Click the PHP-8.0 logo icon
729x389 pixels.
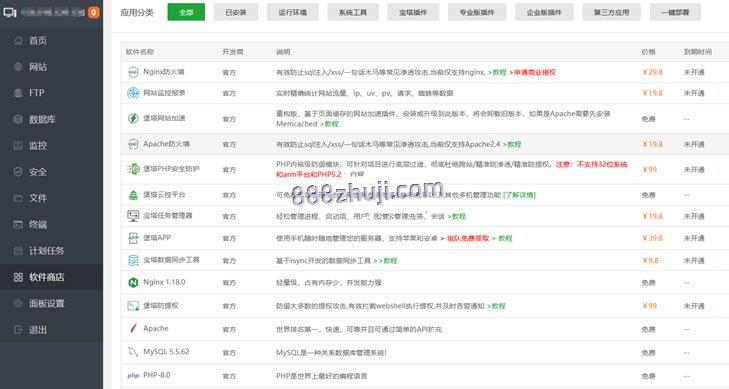[133, 375]
